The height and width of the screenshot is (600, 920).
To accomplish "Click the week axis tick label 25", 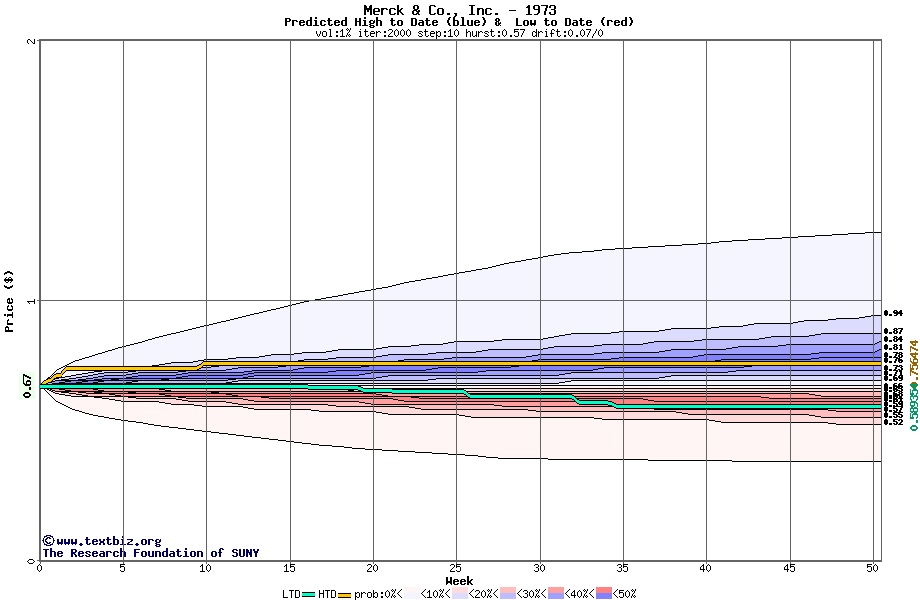I will (455, 568).
